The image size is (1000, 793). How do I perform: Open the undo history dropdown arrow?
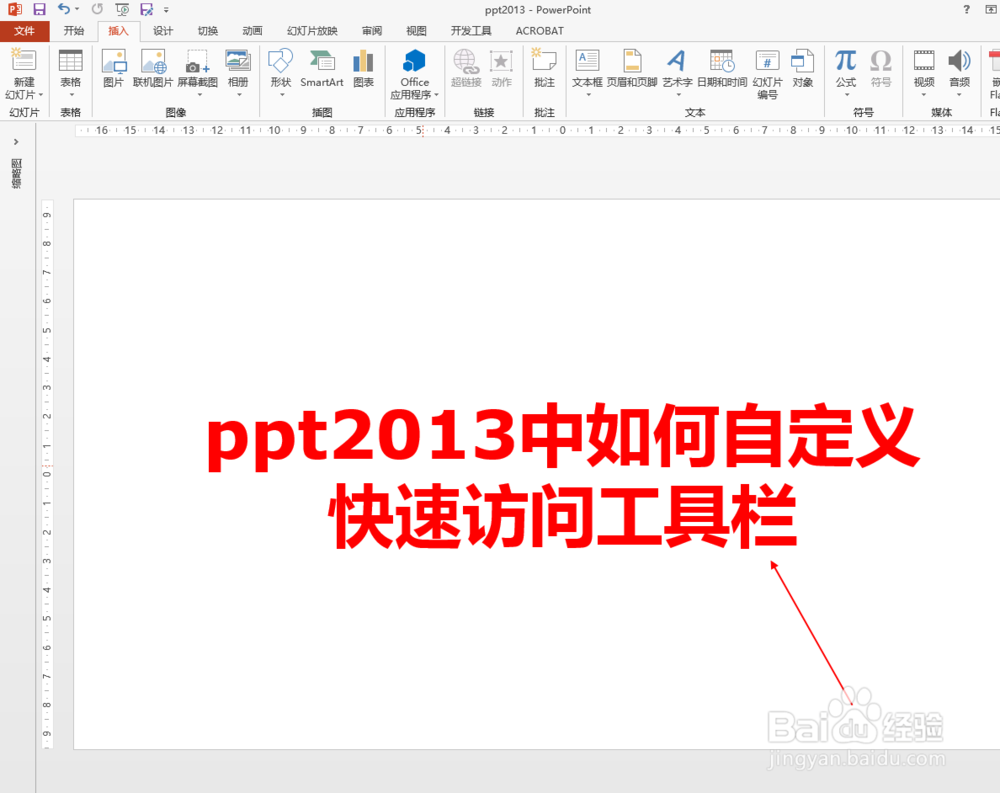tap(77, 10)
